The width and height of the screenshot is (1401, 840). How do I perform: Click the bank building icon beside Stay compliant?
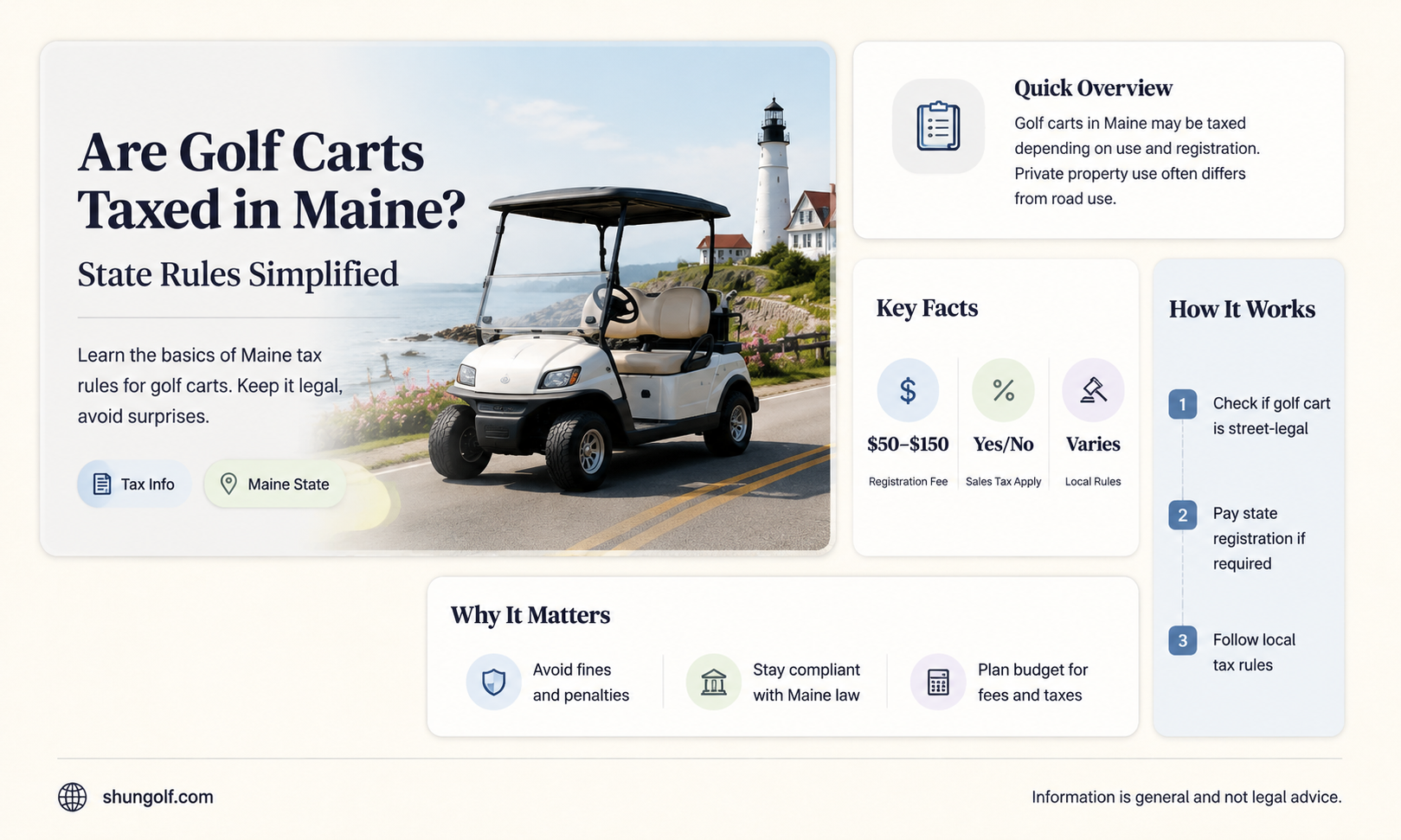point(714,682)
